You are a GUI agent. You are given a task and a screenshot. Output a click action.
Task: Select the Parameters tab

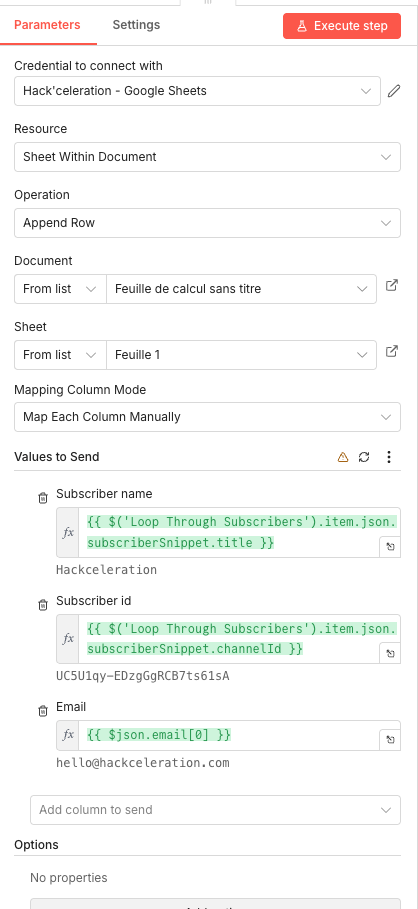coord(47,25)
